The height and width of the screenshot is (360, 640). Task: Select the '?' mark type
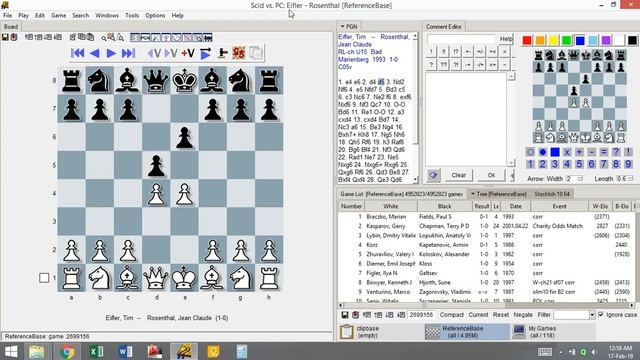coord(616,152)
